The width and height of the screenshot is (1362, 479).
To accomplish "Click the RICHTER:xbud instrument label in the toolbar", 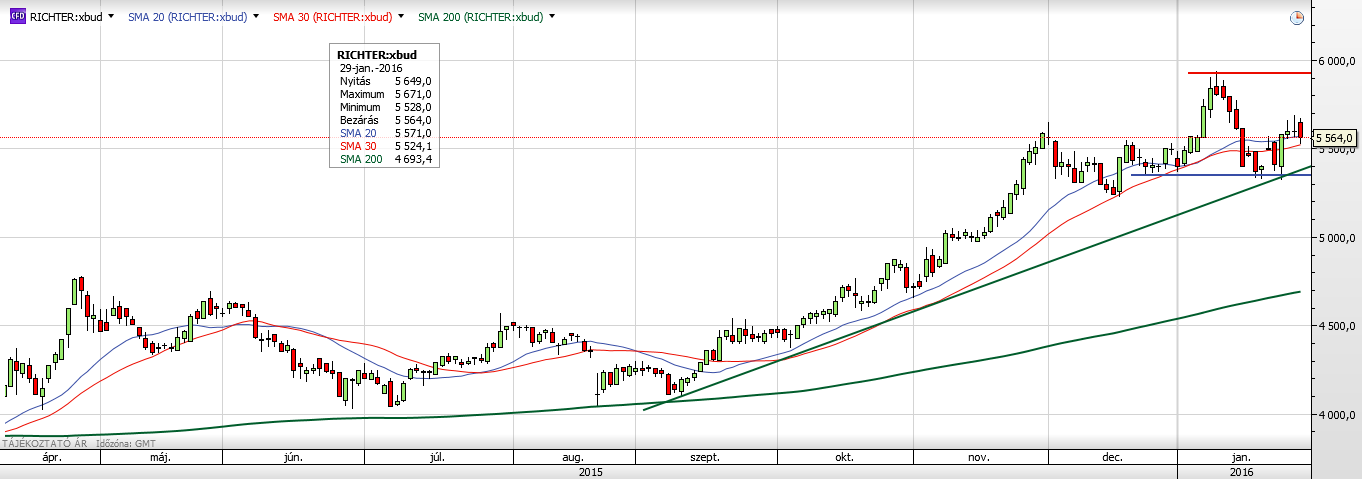I will (65, 17).
